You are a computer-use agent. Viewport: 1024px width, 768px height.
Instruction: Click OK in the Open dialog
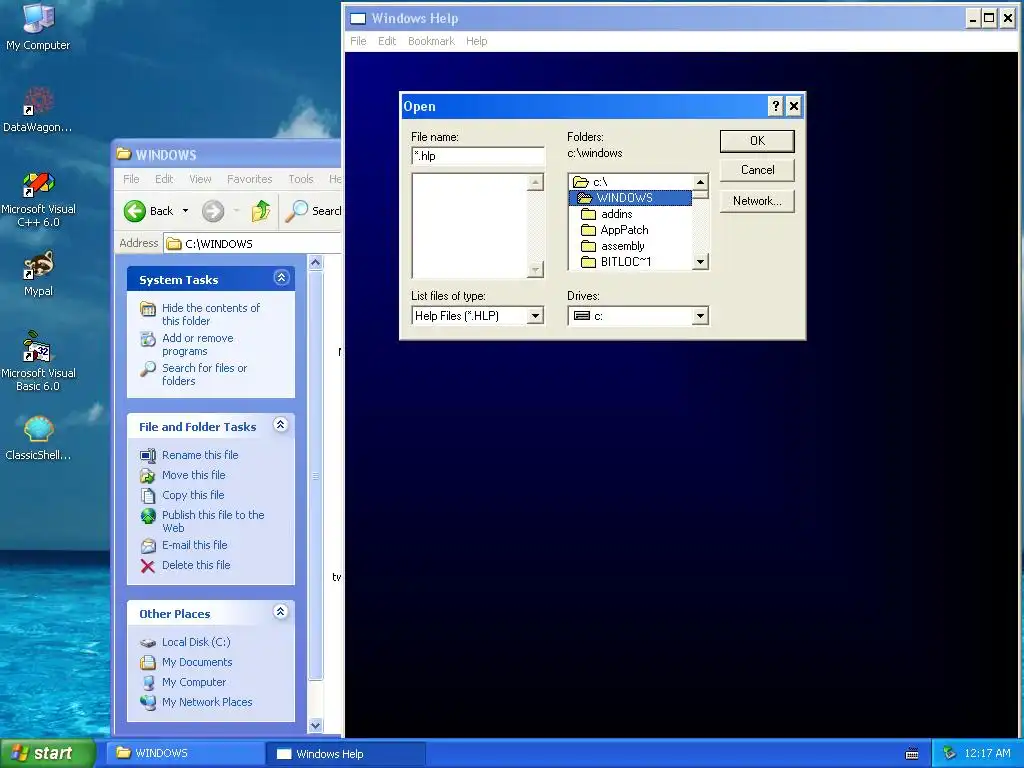click(757, 141)
